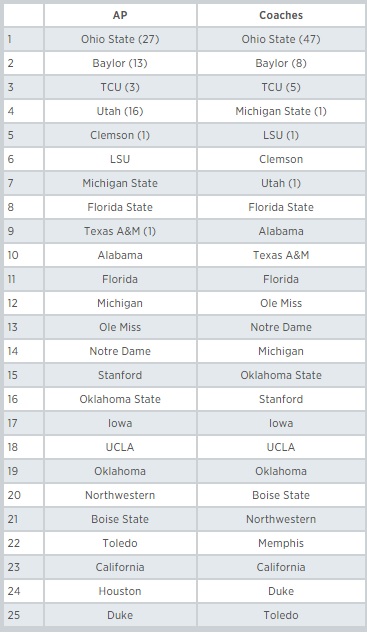Select Stanford in the AP column
367x633 pixels.
pyautogui.click(x=120, y=375)
